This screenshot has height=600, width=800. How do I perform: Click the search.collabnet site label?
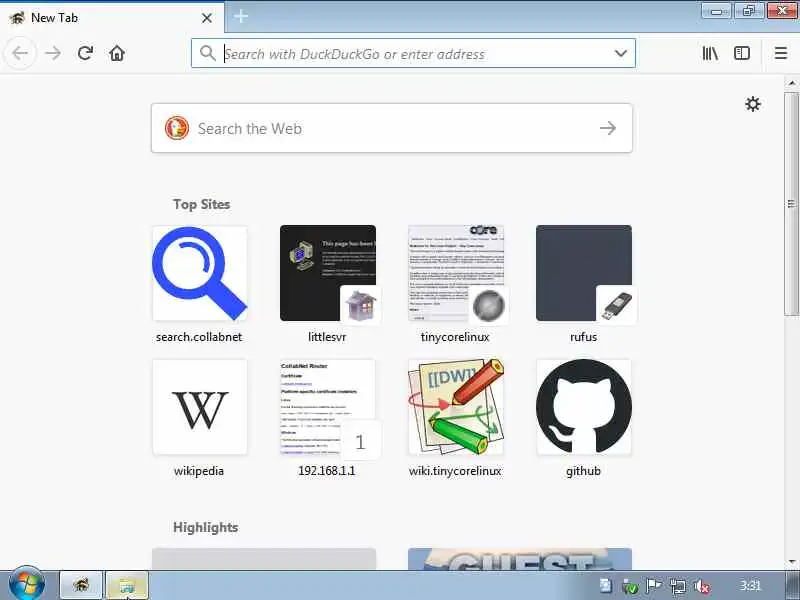tap(199, 337)
